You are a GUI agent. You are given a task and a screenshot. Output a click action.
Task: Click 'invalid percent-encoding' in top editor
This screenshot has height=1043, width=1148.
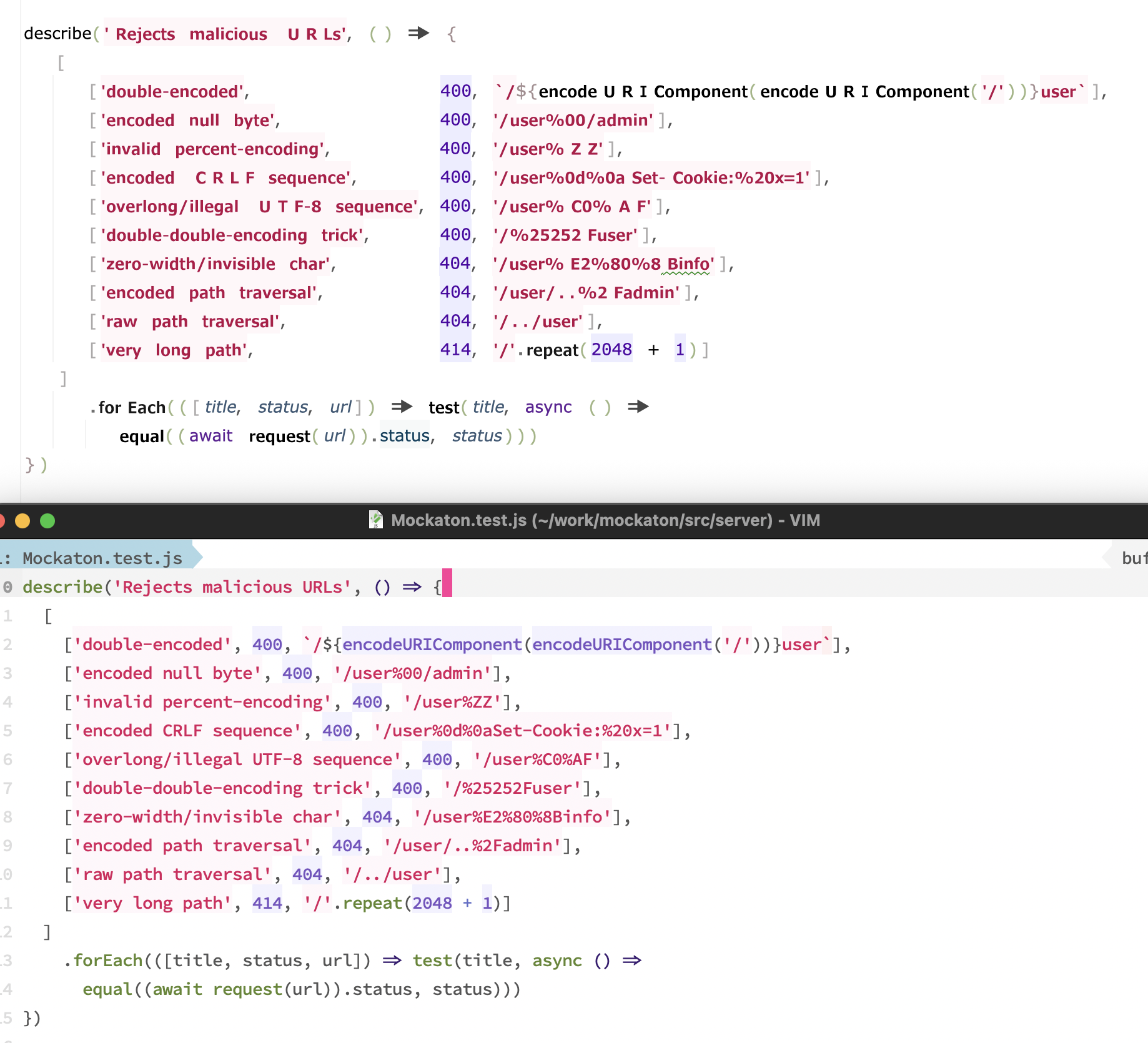tap(212, 149)
